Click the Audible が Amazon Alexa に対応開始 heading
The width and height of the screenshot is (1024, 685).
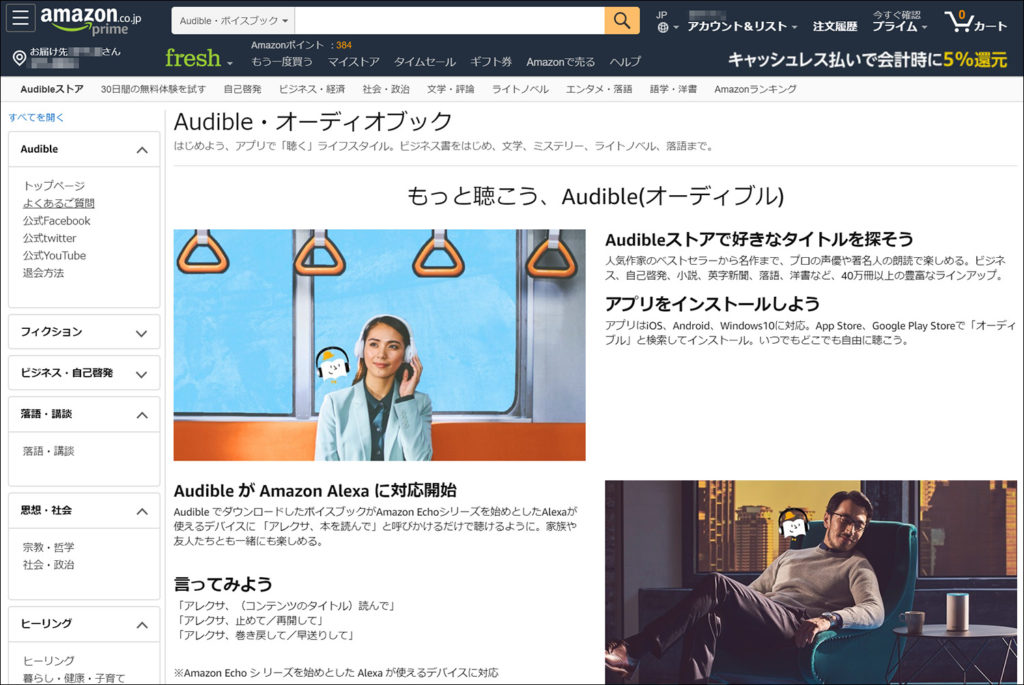(315, 491)
